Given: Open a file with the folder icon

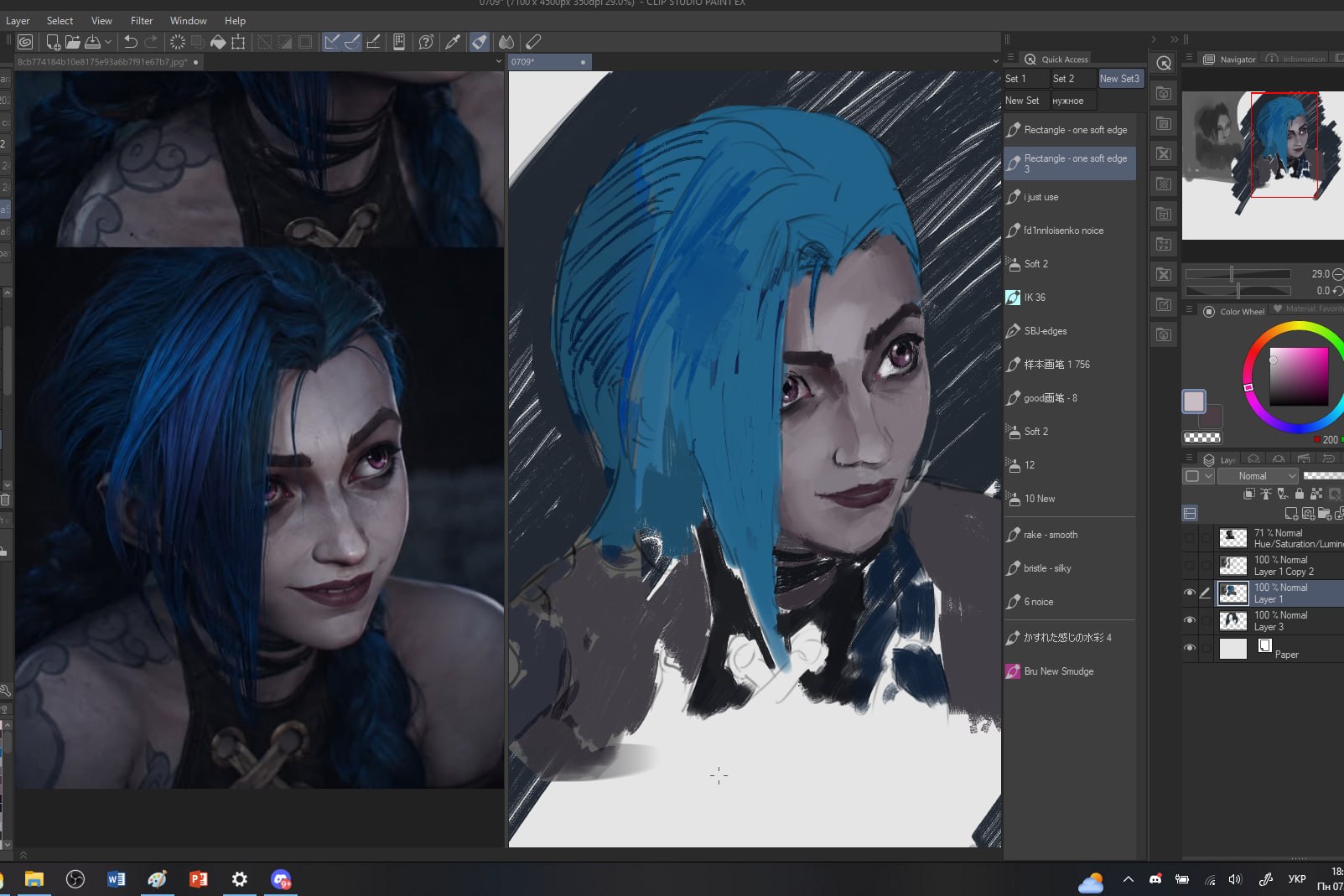Looking at the screenshot, I should [x=73, y=42].
